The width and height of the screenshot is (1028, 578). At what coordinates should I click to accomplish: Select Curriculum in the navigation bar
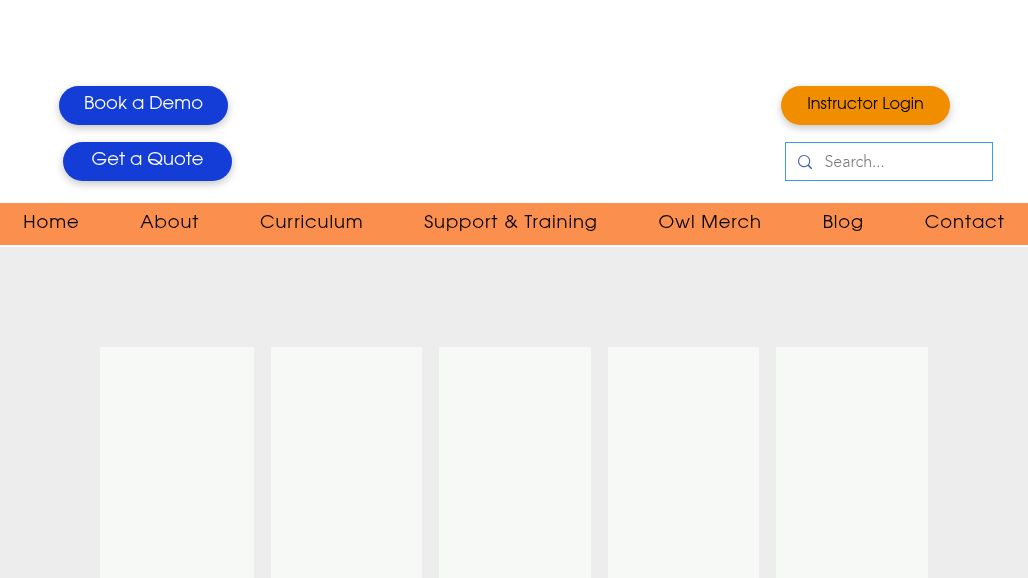click(311, 223)
